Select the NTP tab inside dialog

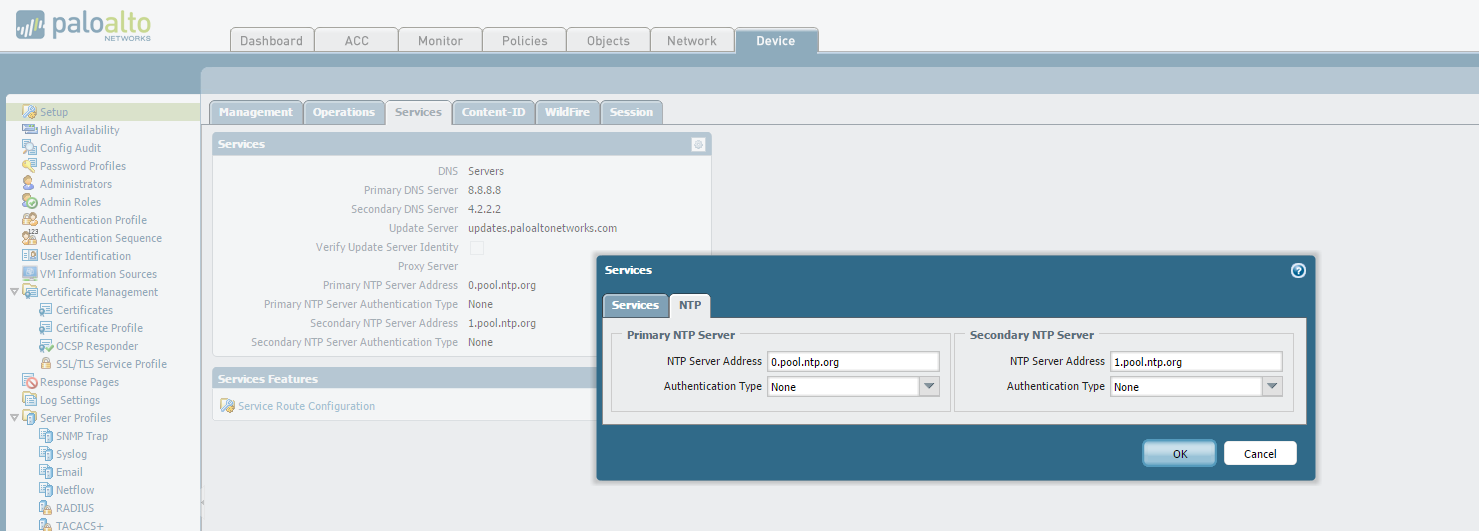[x=690, y=305]
